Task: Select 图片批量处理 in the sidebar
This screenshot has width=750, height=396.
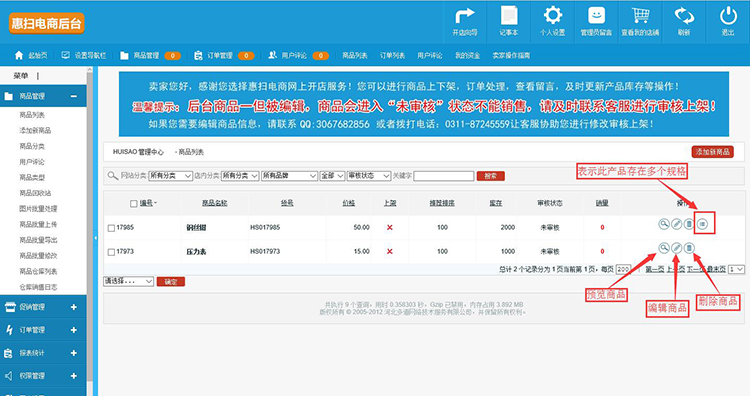Action: (x=38, y=209)
